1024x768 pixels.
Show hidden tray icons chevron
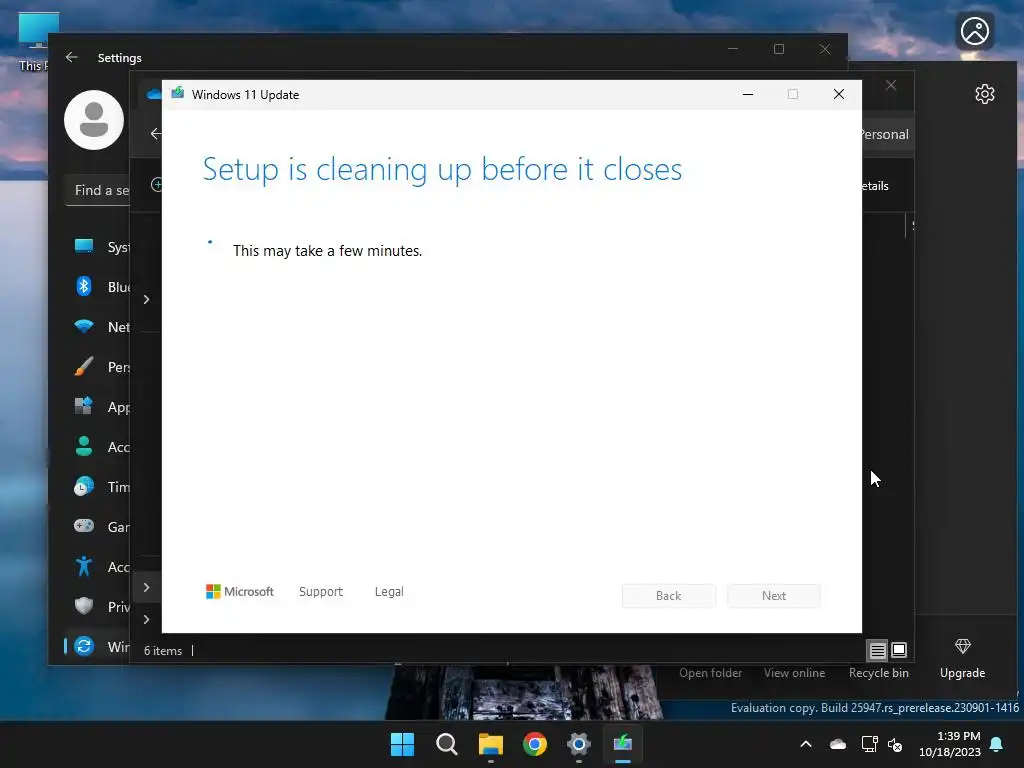[806, 744]
